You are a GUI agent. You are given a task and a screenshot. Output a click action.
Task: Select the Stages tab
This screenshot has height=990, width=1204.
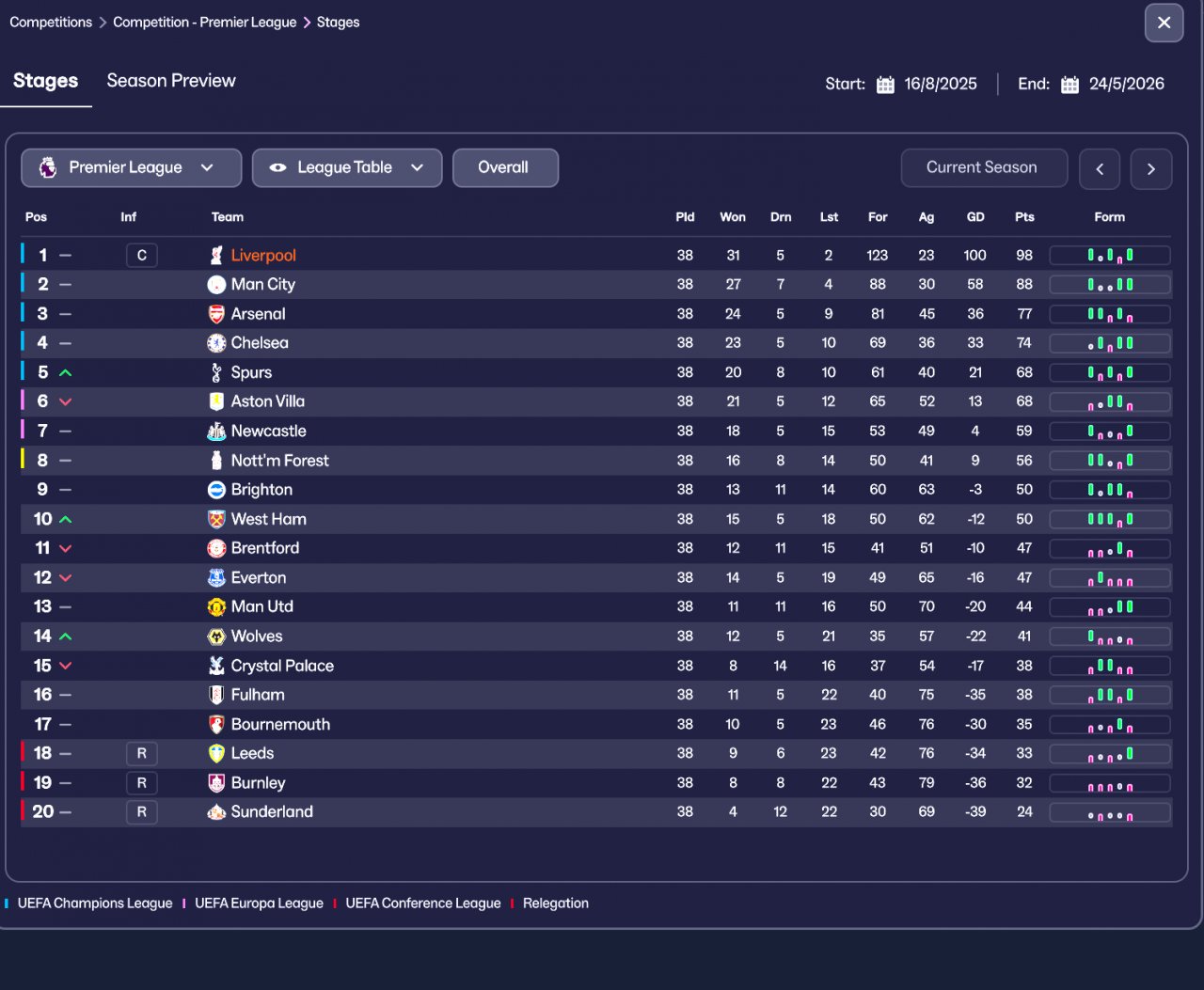coord(45,81)
